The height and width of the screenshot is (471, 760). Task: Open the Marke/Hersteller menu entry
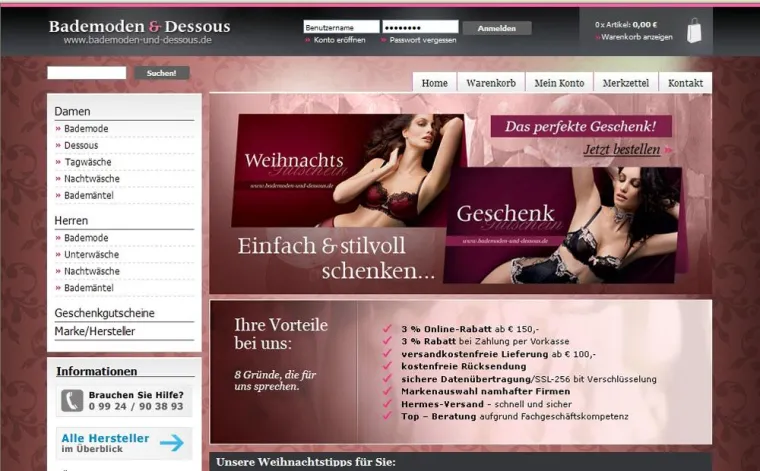[x=95, y=331]
